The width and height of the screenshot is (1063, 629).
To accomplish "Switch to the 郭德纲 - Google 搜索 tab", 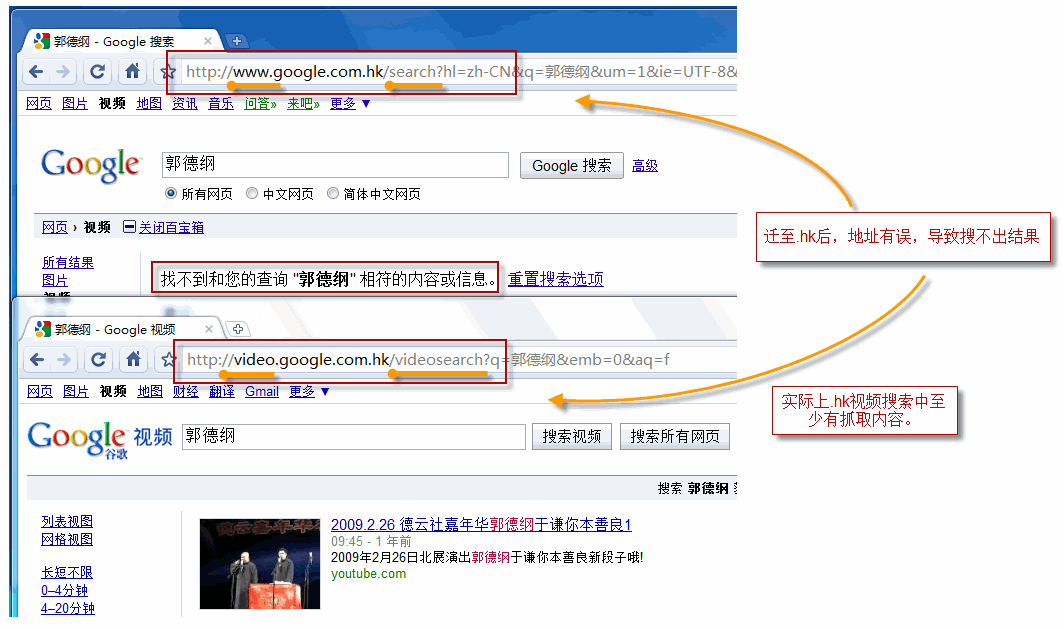I will tap(123, 41).
